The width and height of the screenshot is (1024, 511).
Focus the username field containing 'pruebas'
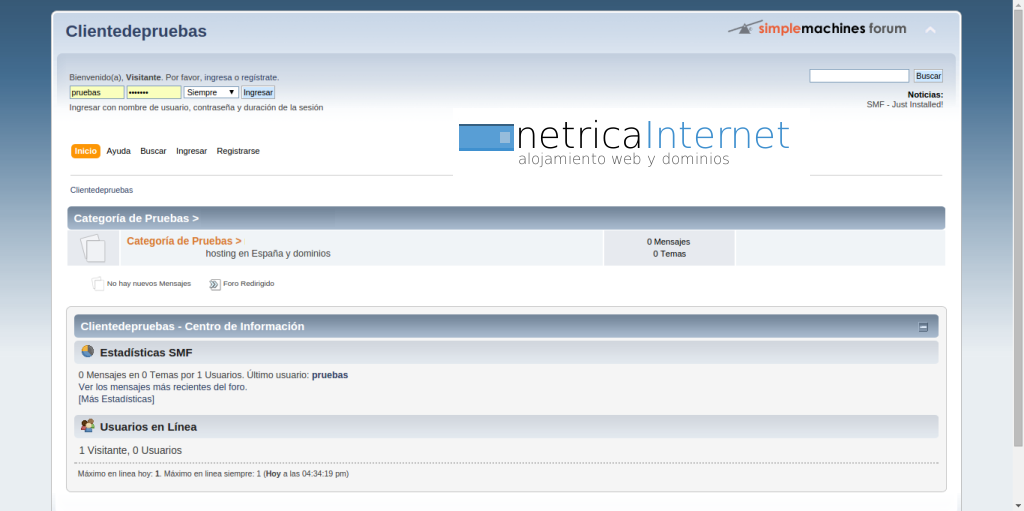click(97, 92)
